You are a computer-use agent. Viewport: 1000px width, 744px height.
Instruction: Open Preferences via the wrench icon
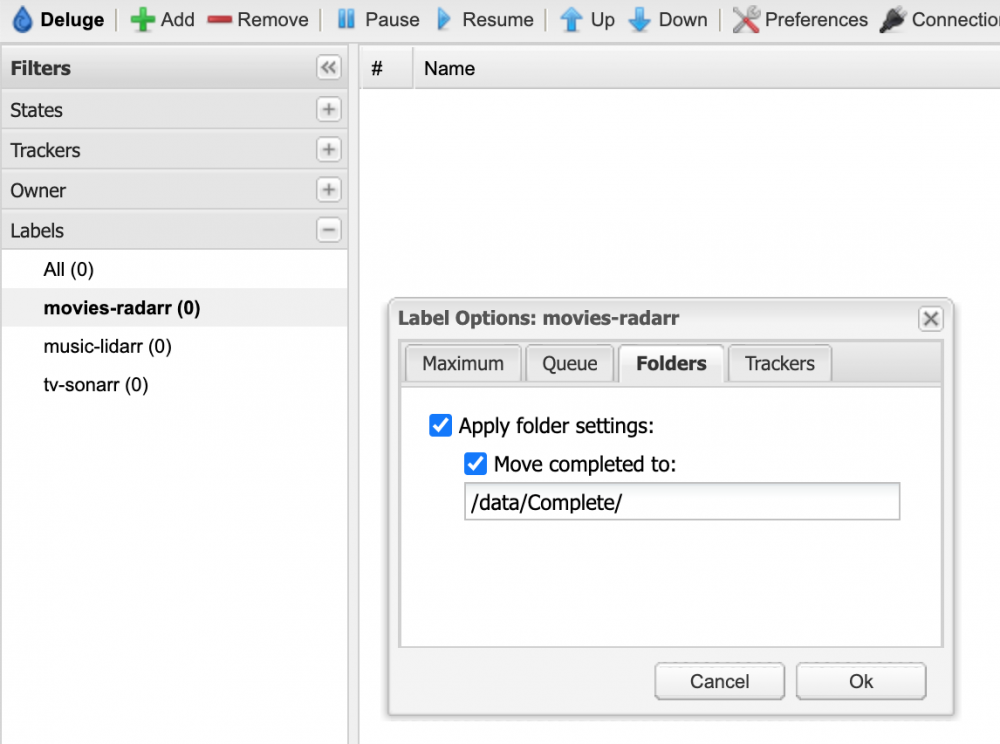(x=746, y=19)
